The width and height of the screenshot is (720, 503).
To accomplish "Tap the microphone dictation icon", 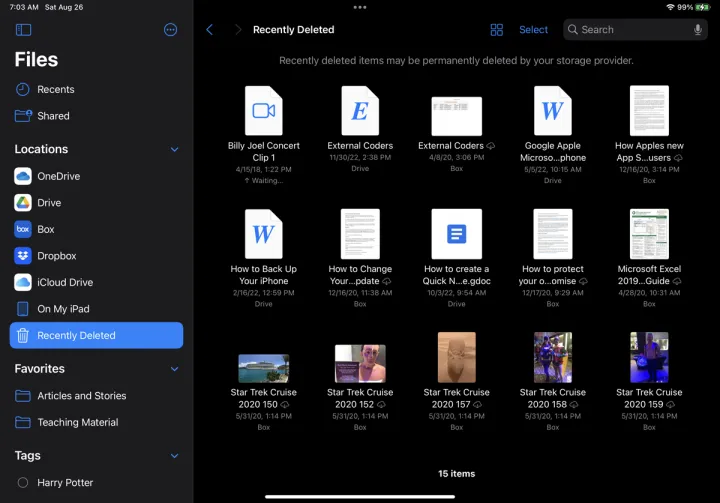I will tap(696, 30).
